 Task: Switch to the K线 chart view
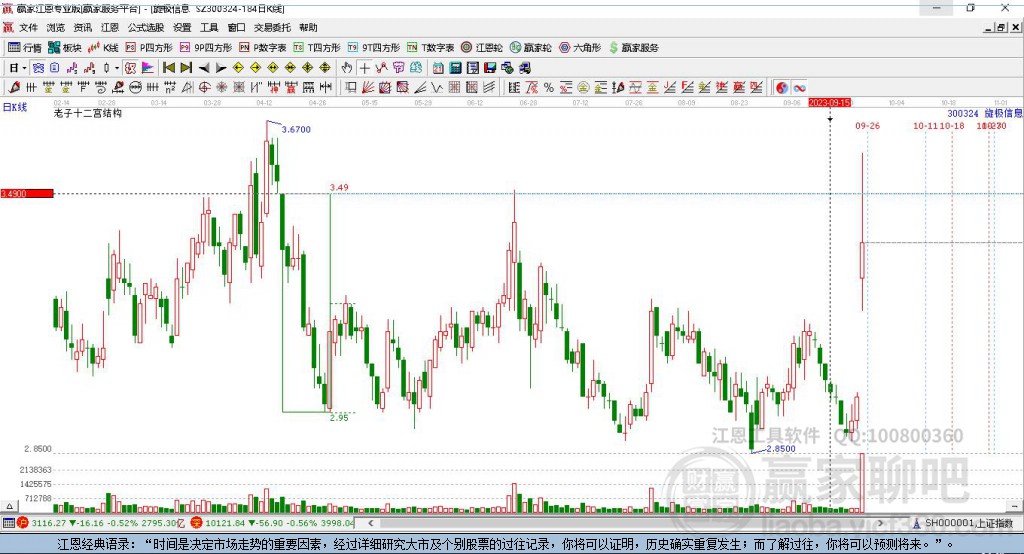(103, 48)
